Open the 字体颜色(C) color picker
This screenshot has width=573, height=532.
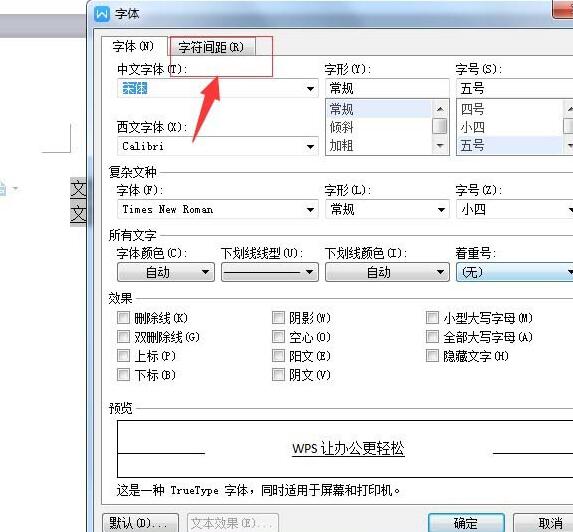166,272
